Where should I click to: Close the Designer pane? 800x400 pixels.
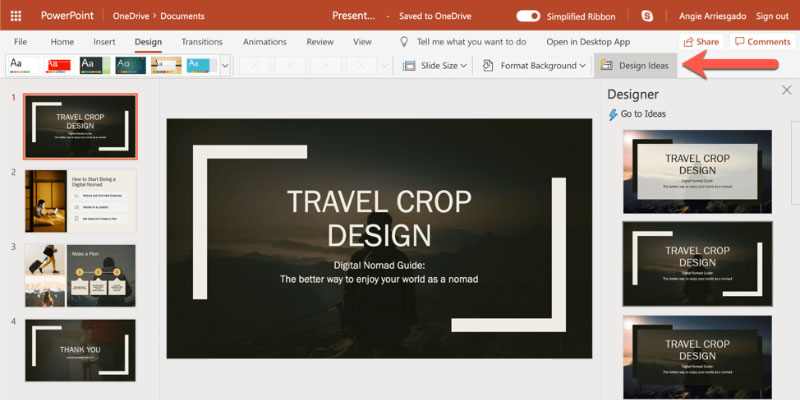coord(787,90)
